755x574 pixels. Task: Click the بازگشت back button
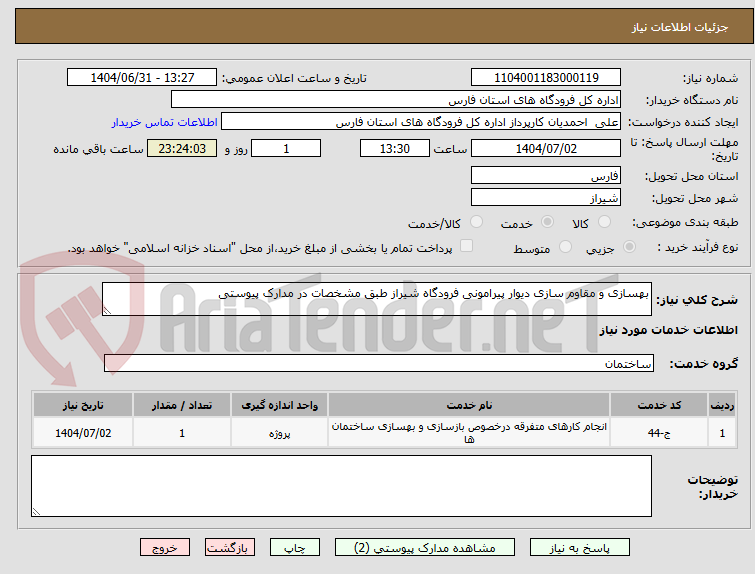coord(230,548)
